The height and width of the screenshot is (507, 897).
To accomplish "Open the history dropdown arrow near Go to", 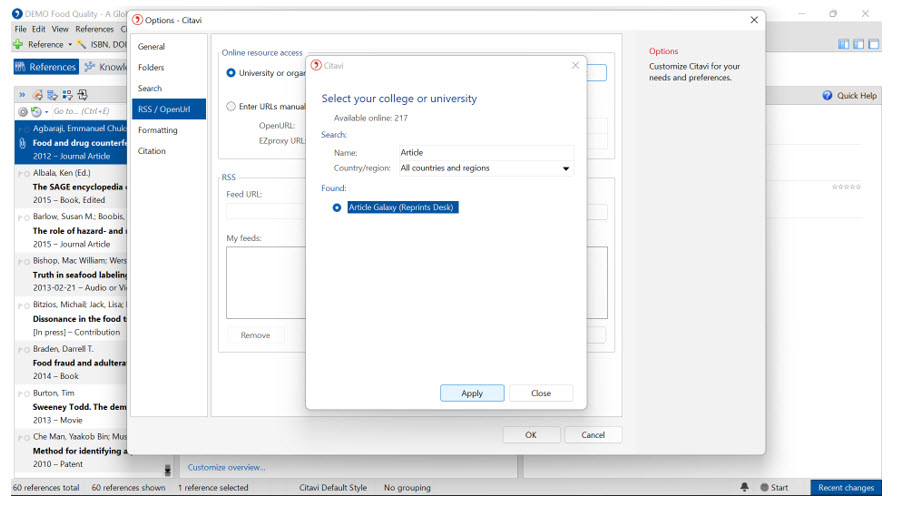I will click(x=46, y=112).
